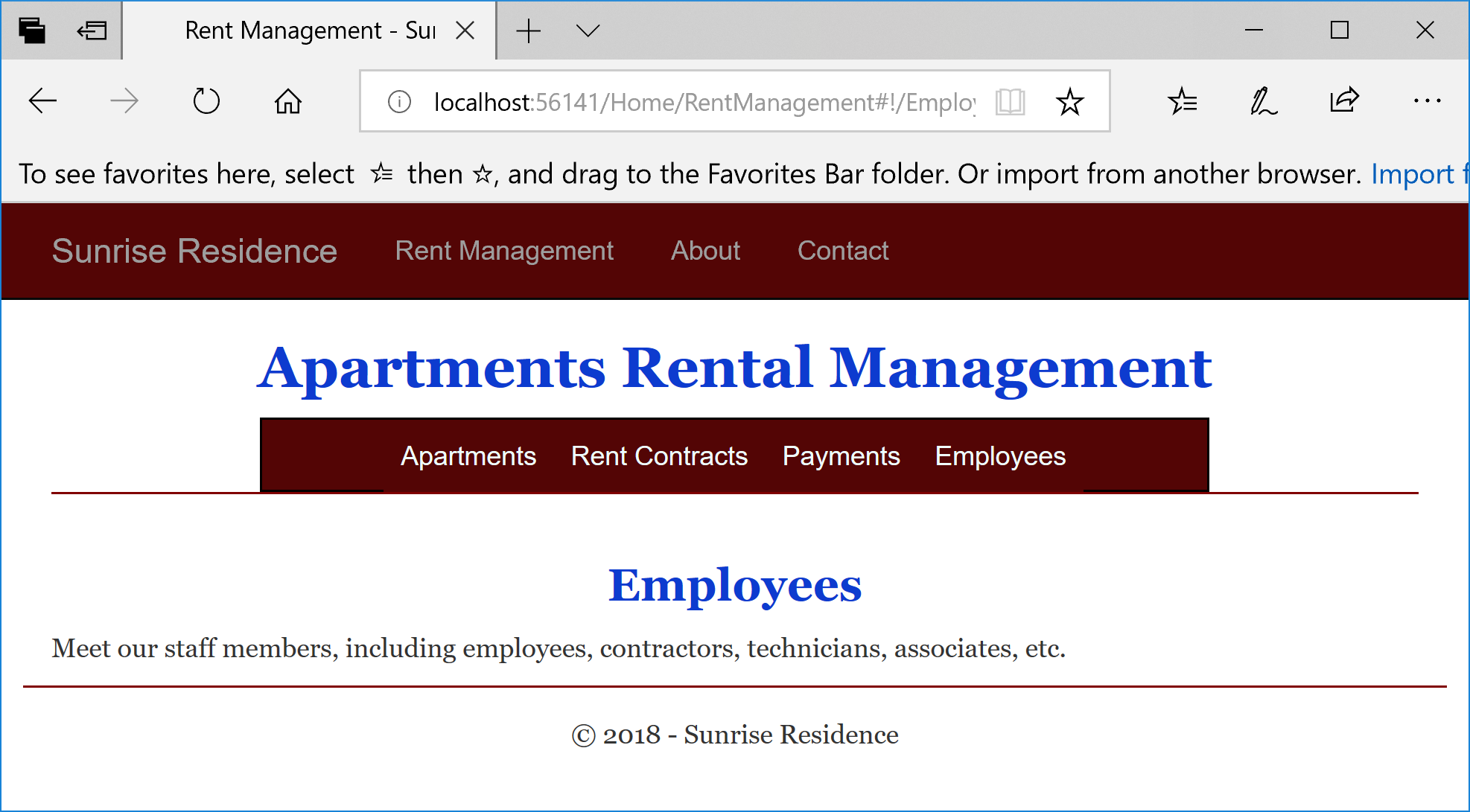The width and height of the screenshot is (1470, 812).
Task: Select the Rent Management browser tab
Action: pos(310,31)
